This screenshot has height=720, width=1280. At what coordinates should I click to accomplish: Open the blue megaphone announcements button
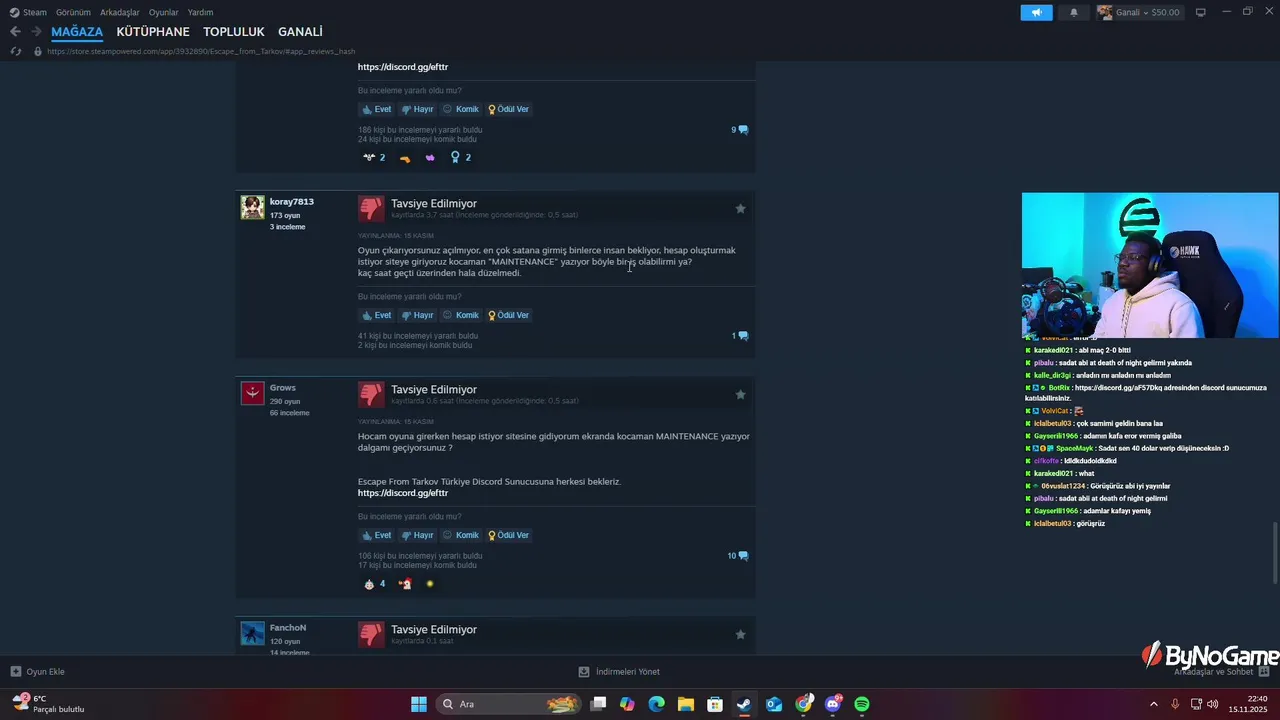(1036, 12)
